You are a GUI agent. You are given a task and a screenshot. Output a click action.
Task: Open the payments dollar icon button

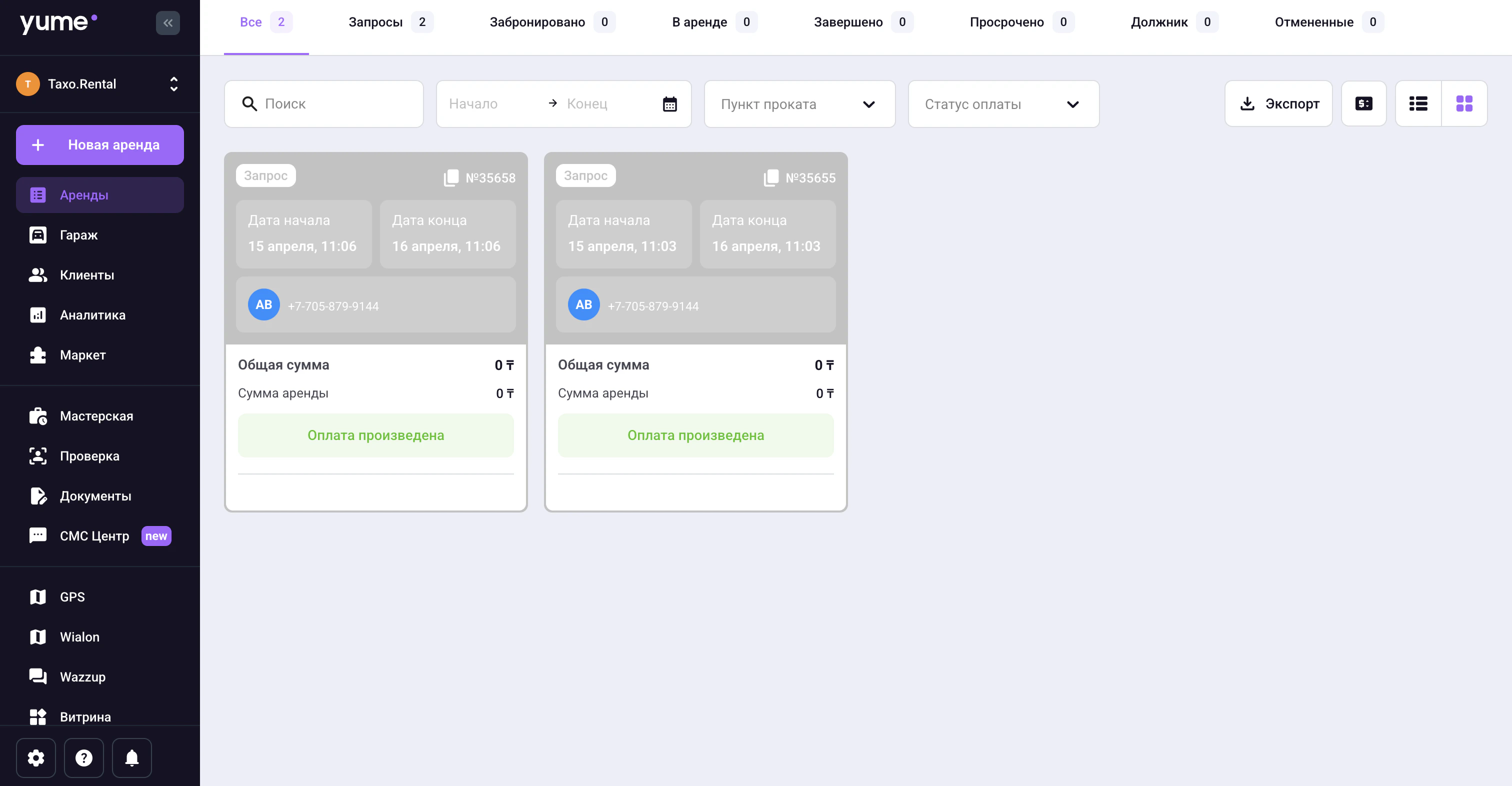(1363, 104)
